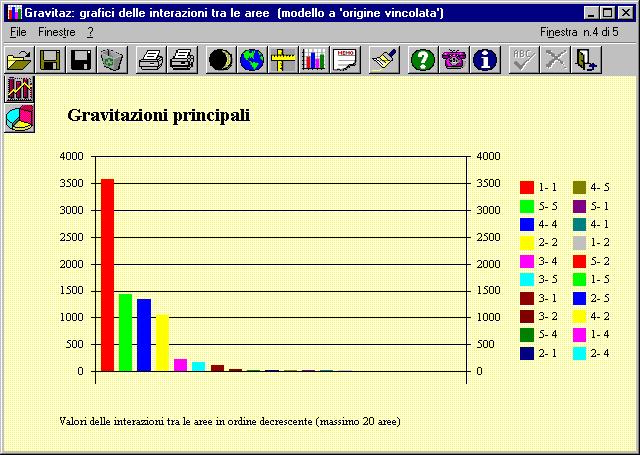
Task: Open the Finestre menu
Action: 56,33
